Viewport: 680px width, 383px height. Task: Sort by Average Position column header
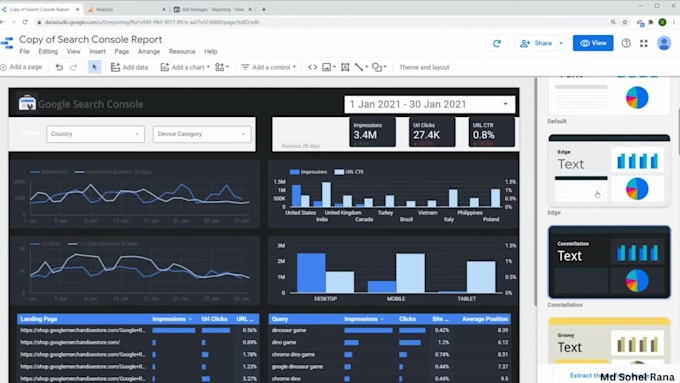485,319
